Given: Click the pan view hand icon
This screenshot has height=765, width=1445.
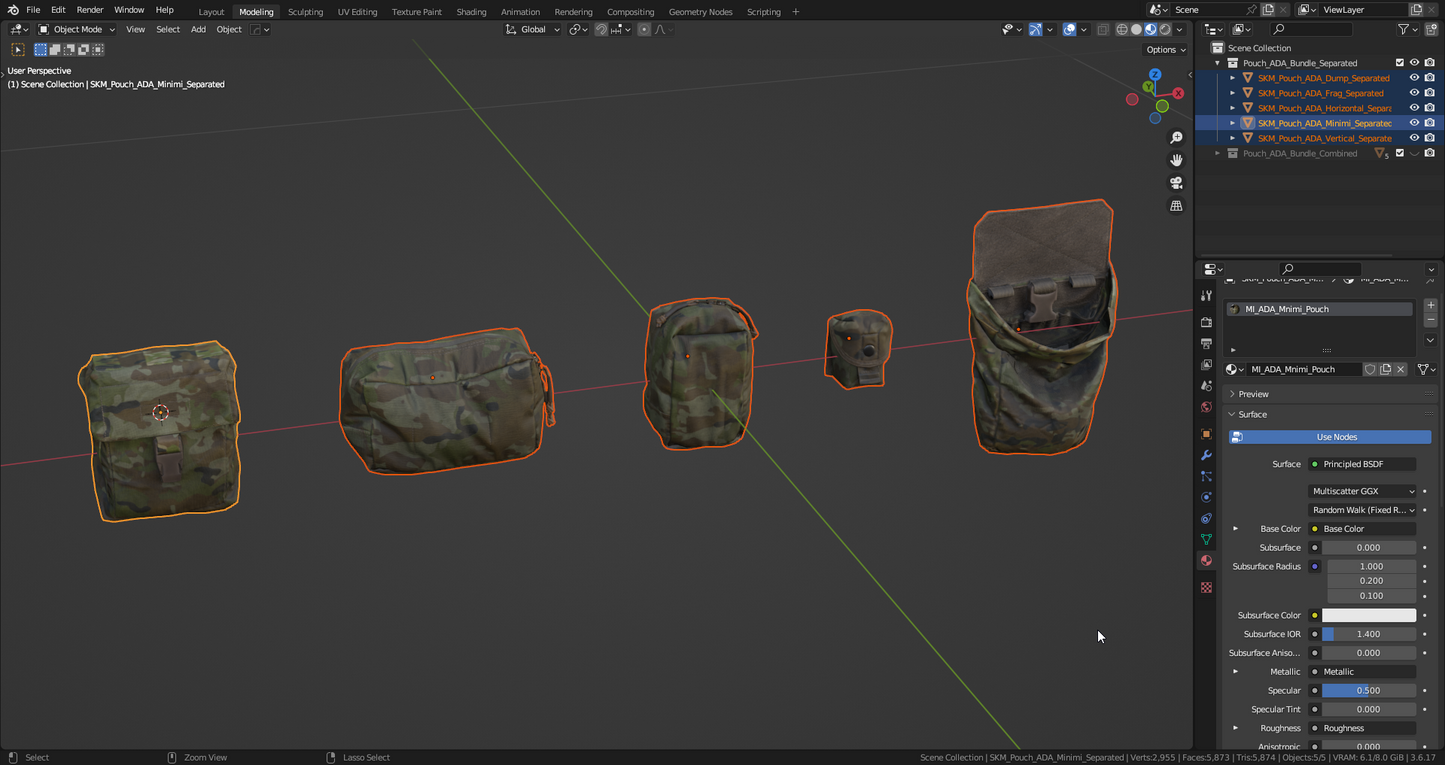Looking at the screenshot, I should [x=1176, y=160].
